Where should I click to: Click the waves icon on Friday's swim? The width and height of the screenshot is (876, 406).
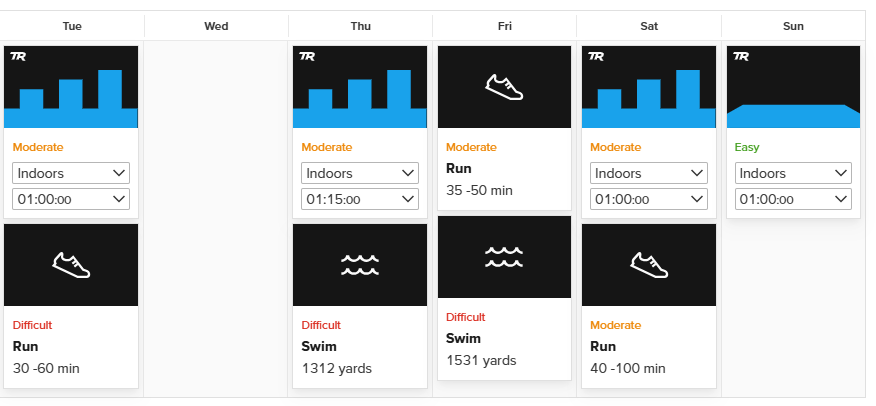504,257
